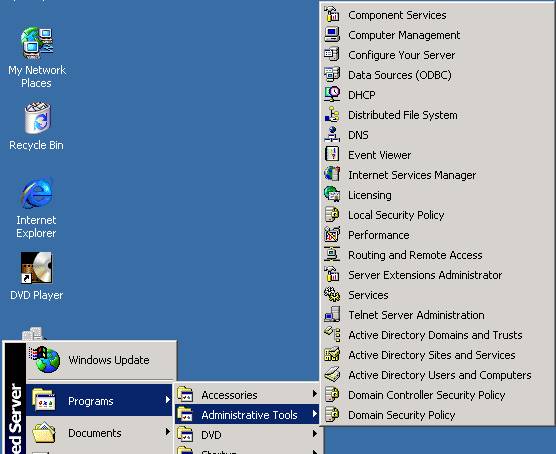Expand the Programs submenu arrow
The height and width of the screenshot is (454, 556).
[x=168, y=400]
